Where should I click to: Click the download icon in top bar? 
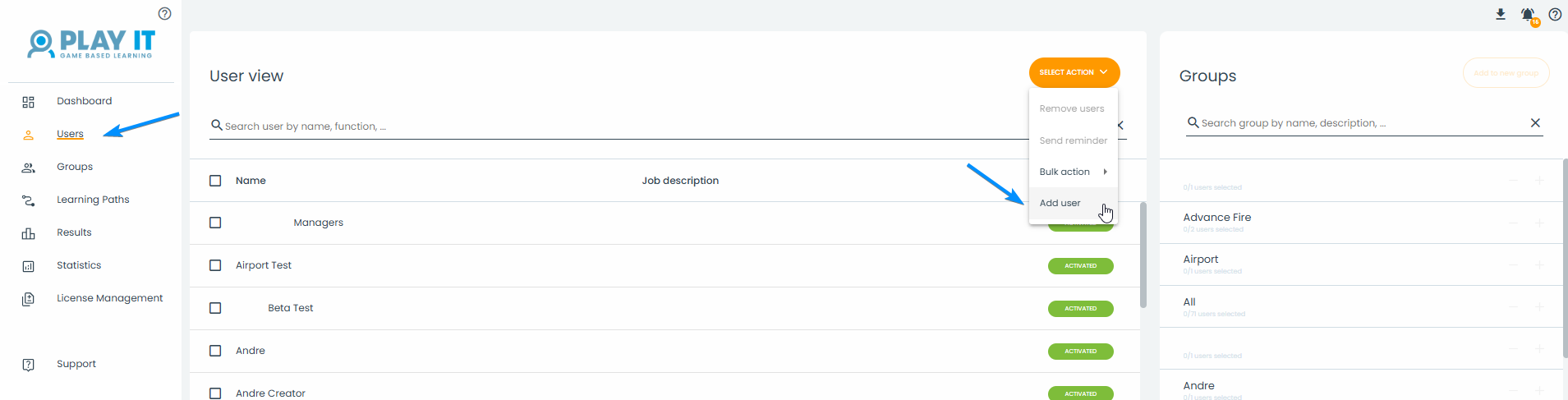point(1501,14)
